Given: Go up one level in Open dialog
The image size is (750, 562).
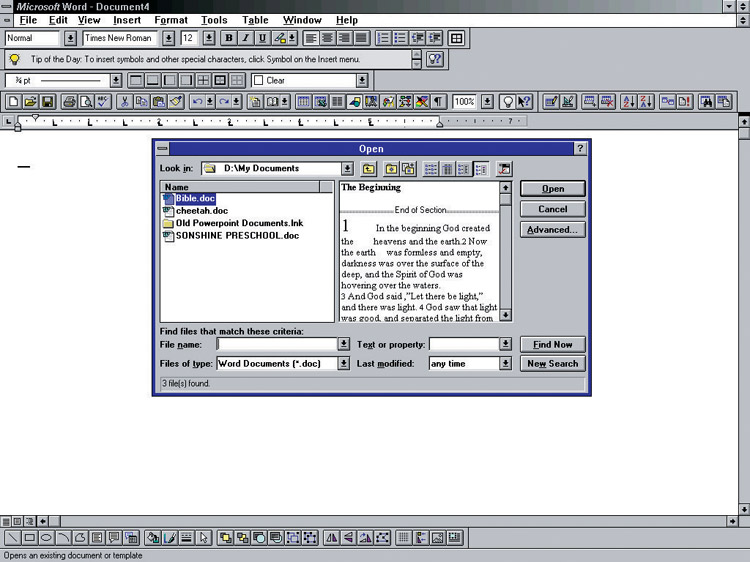Looking at the screenshot, I should point(368,168).
